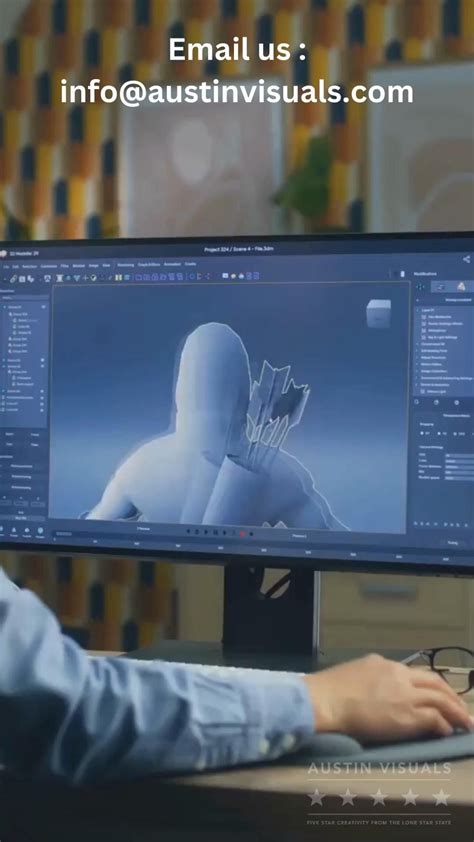Select the second Snapping radio option
This screenshot has height=842, width=474.
439,433
